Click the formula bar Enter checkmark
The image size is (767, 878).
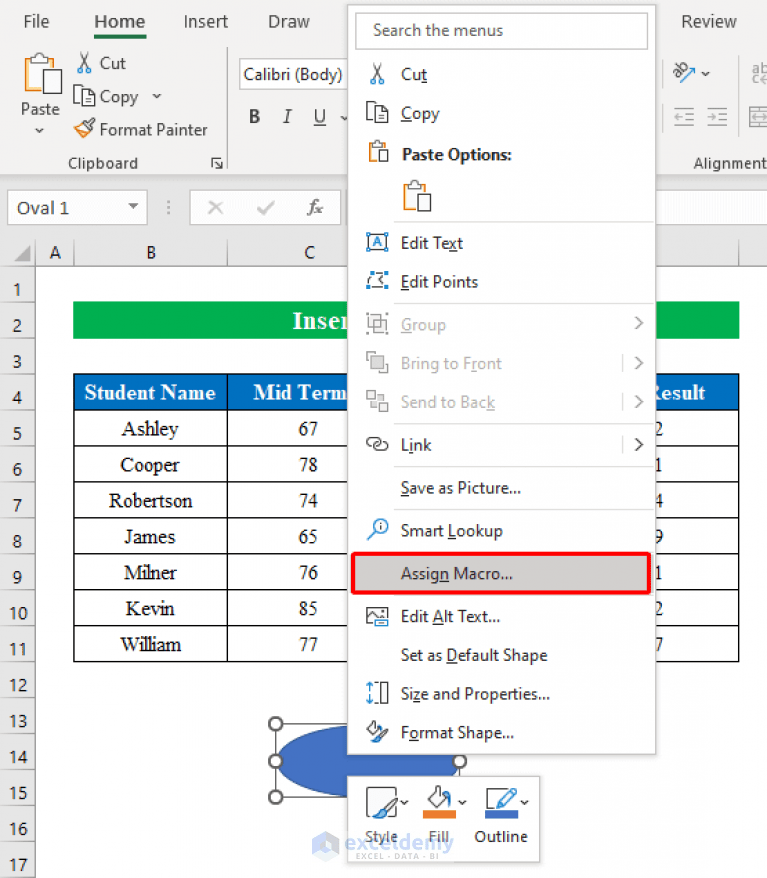[265, 208]
